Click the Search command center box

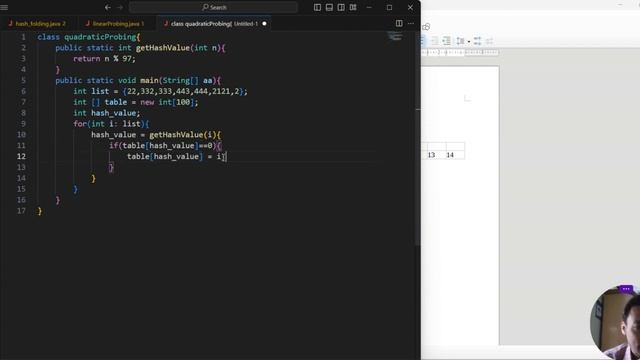213,7
